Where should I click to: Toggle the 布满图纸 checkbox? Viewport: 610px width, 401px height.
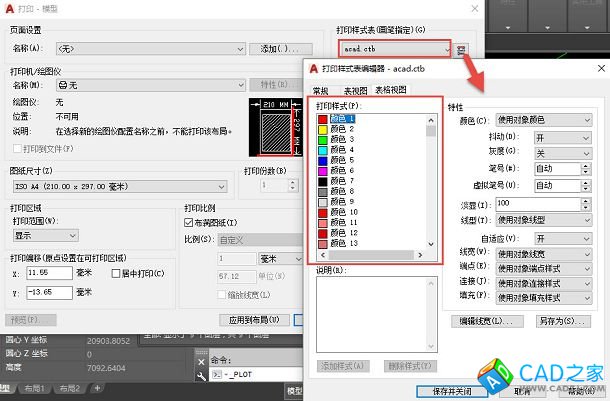(x=190, y=223)
